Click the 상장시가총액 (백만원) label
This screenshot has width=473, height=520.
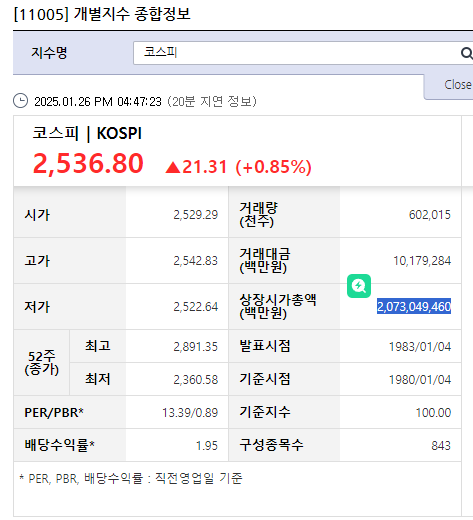278,306
